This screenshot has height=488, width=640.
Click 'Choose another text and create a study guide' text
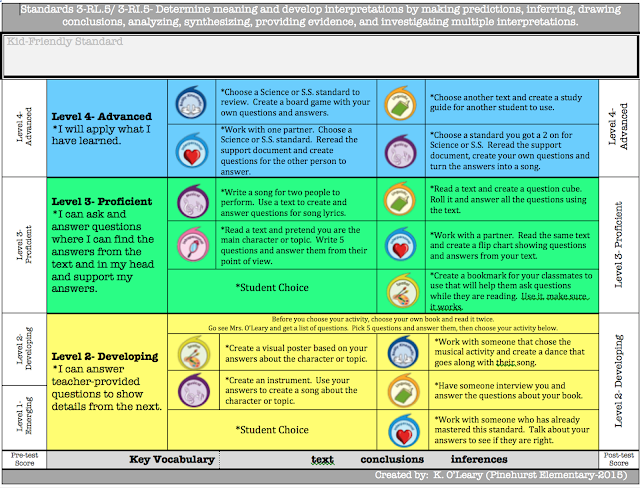(x=506, y=102)
